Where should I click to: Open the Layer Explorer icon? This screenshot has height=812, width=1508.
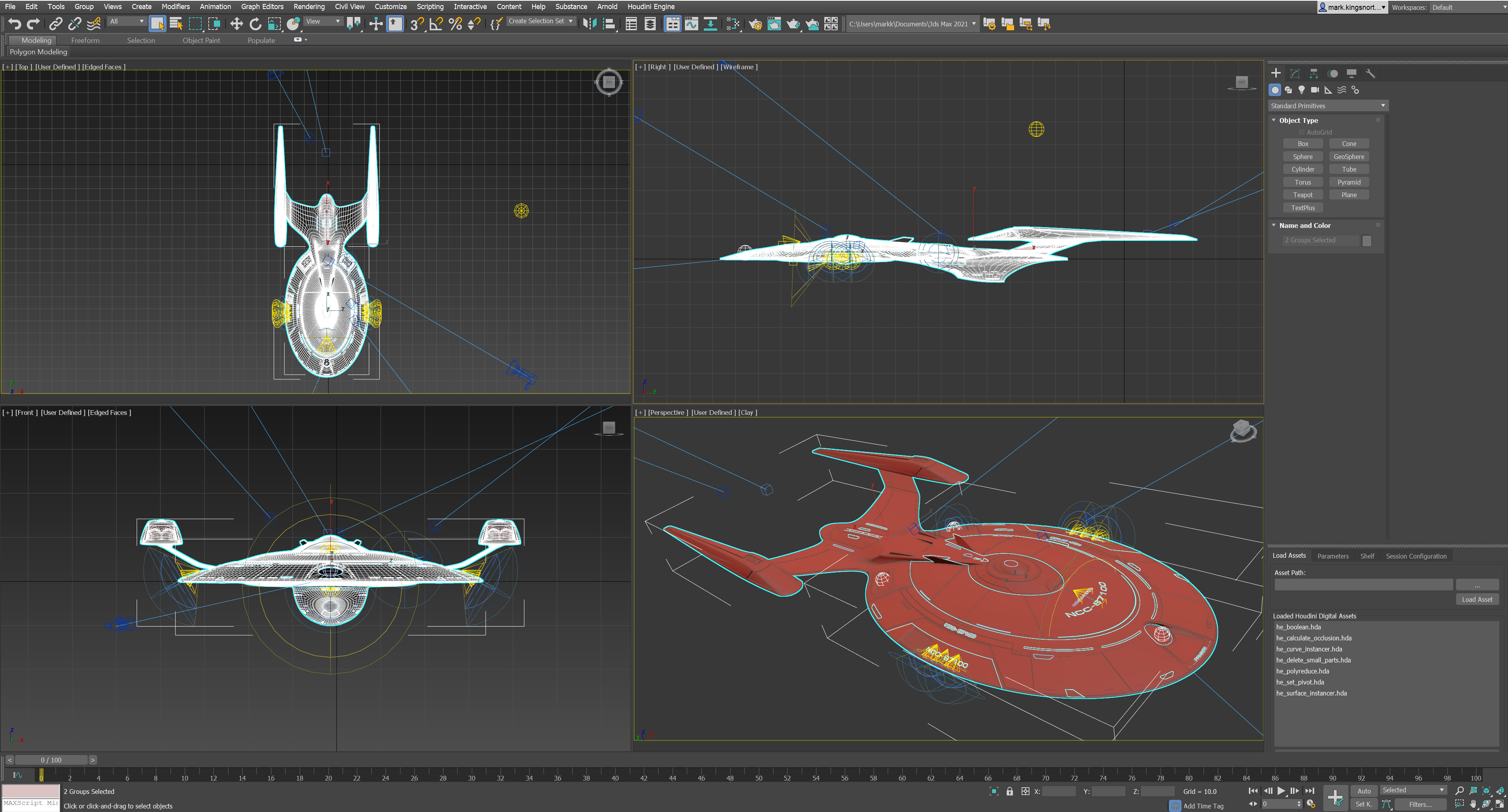point(650,24)
